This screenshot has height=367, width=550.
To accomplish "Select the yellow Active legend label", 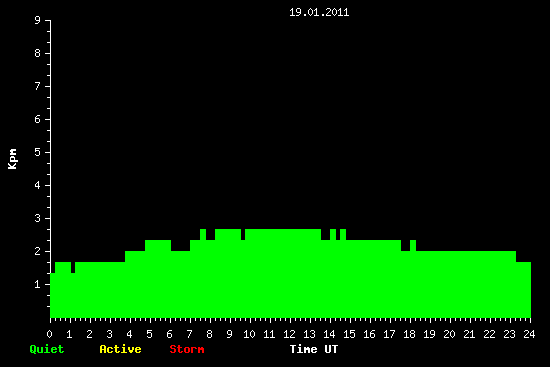I will [x=120, y=349].
